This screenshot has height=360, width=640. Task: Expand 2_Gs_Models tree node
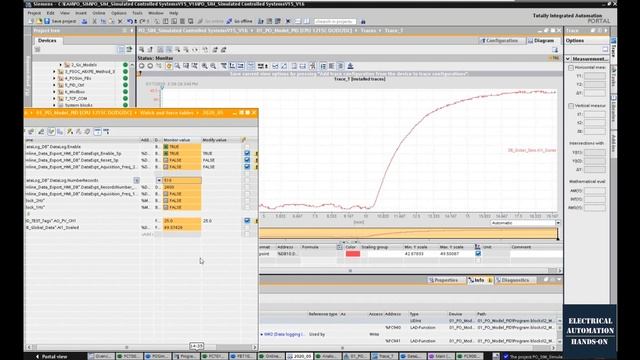click(x=61, y=65)
